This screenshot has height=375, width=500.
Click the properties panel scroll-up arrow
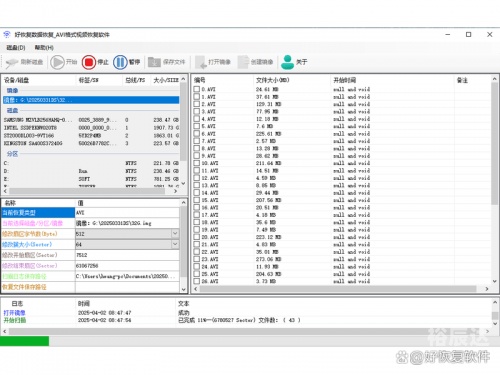[184, 203]
